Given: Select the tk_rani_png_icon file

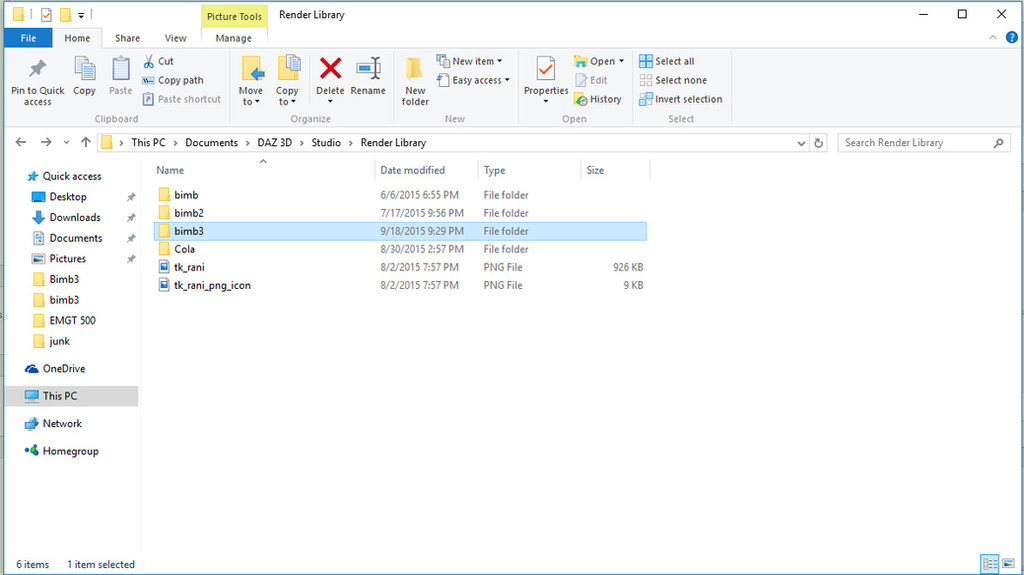Looking at the screenshot, I should pos(400,286).
